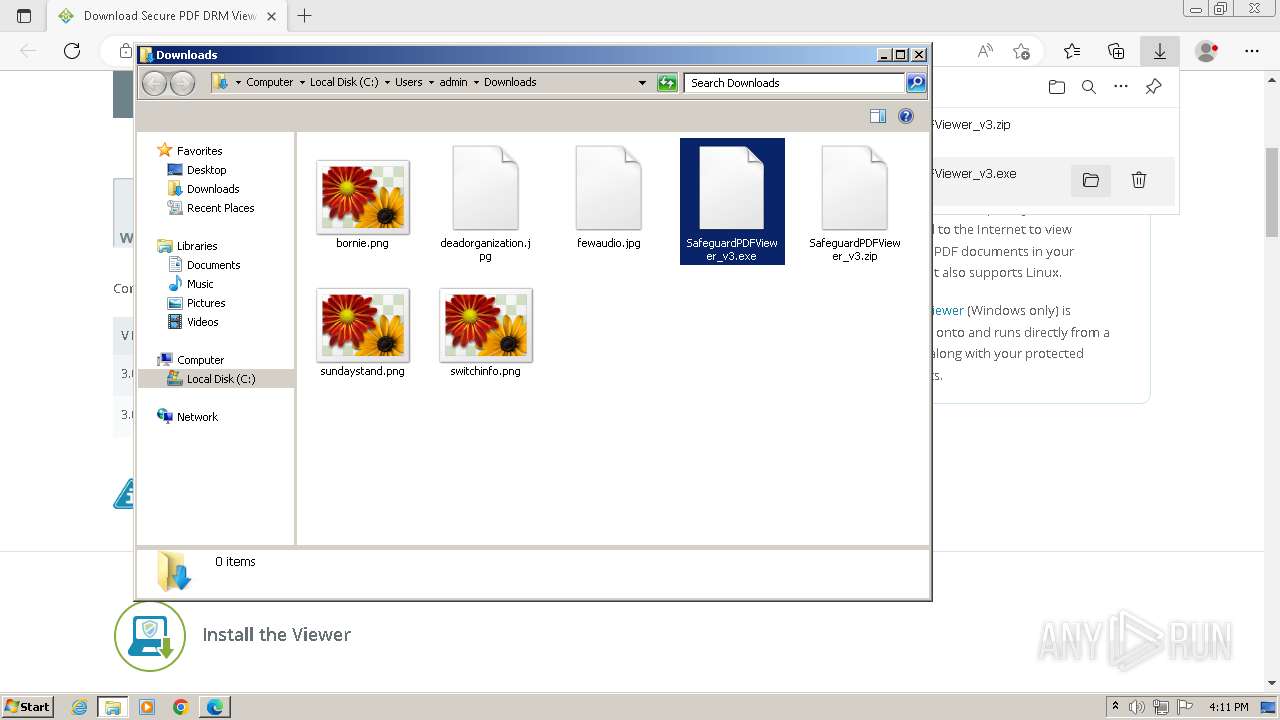
Task: Open the Pictures library
Action: (206, 303)
